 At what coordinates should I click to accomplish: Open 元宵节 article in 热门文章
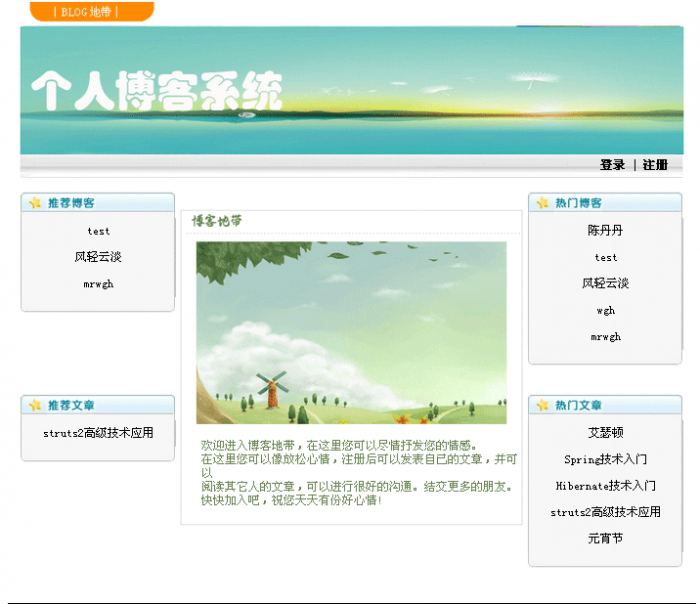point(605,538)
